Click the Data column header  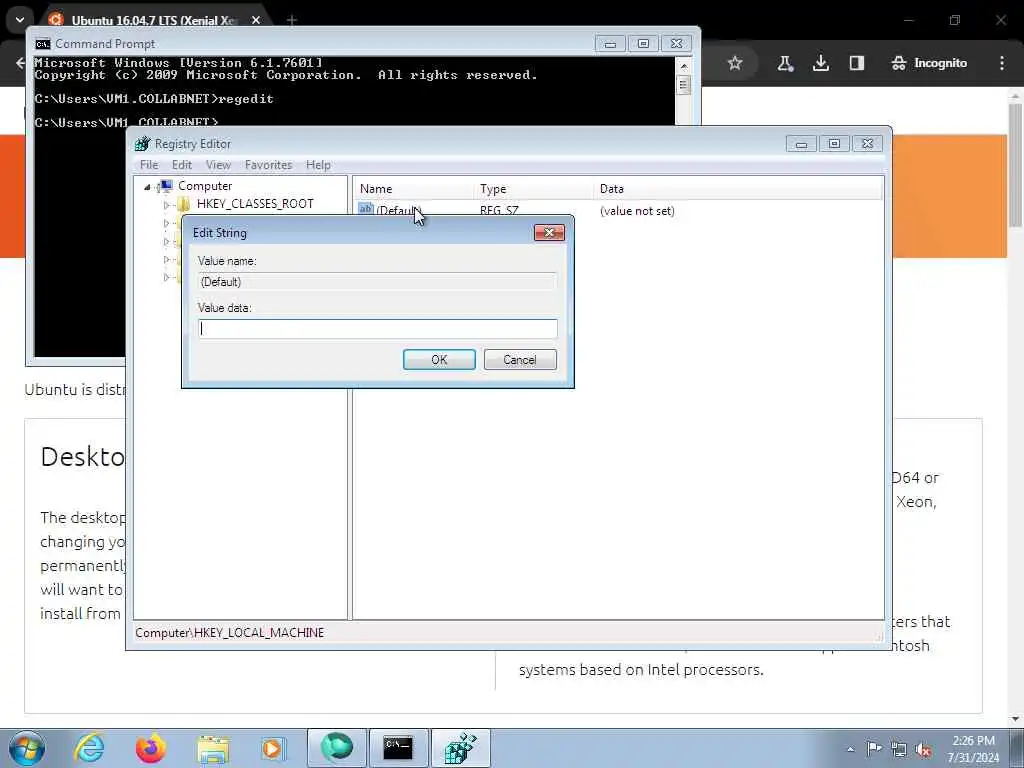point(738,189)
